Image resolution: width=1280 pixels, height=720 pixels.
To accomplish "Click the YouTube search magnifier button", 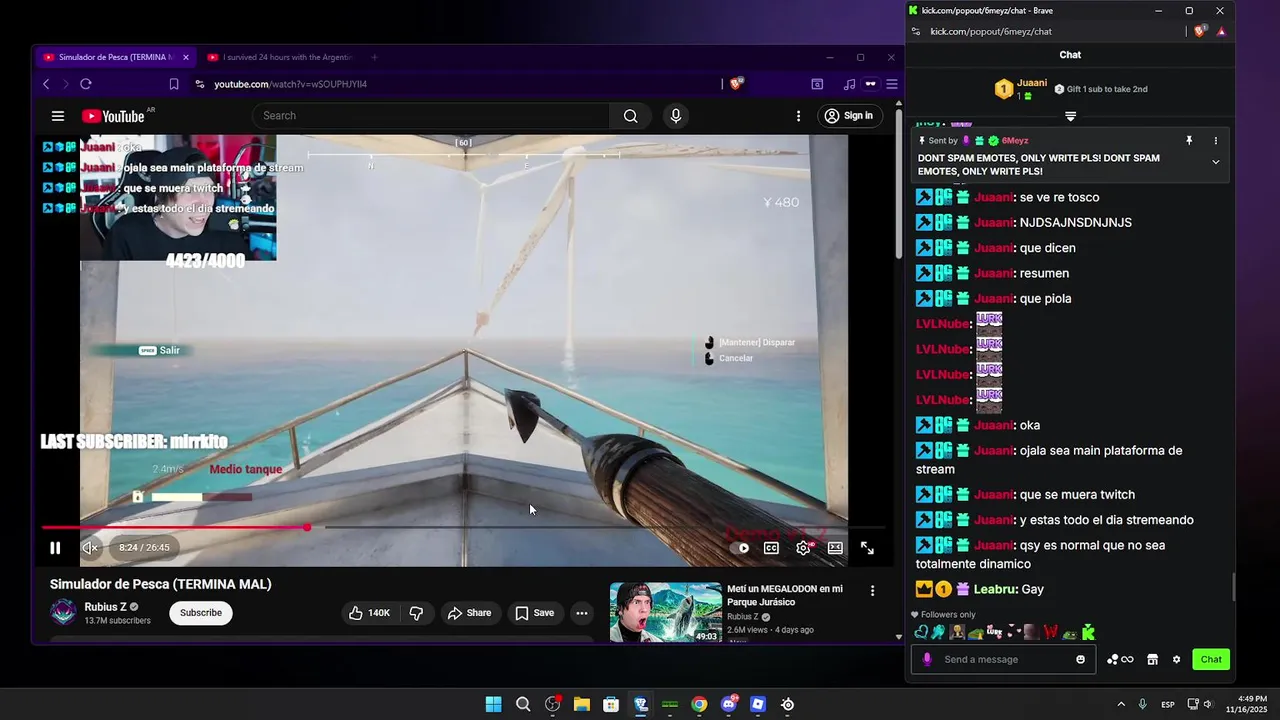I will tap(630, 116).
